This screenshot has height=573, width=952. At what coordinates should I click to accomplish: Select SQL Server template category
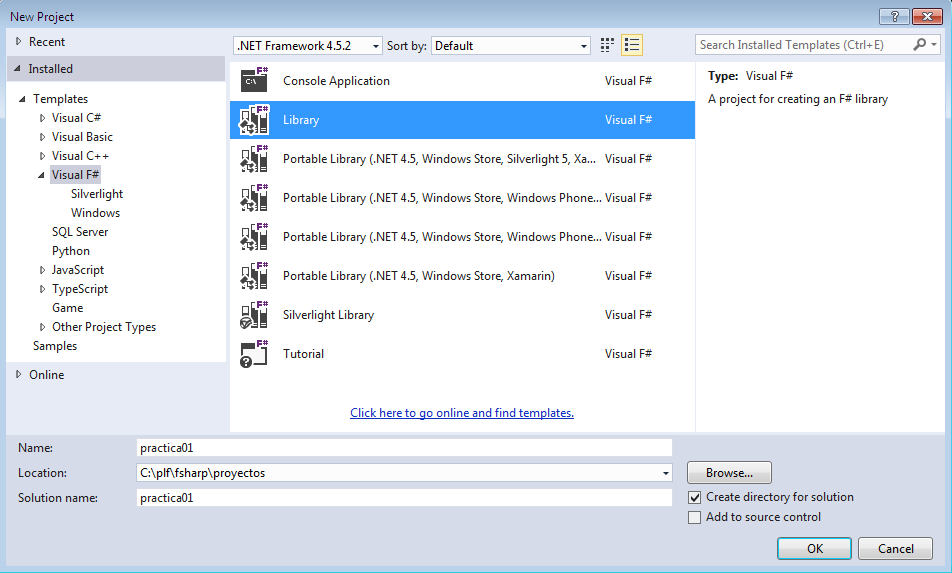[x=80, y=232]
